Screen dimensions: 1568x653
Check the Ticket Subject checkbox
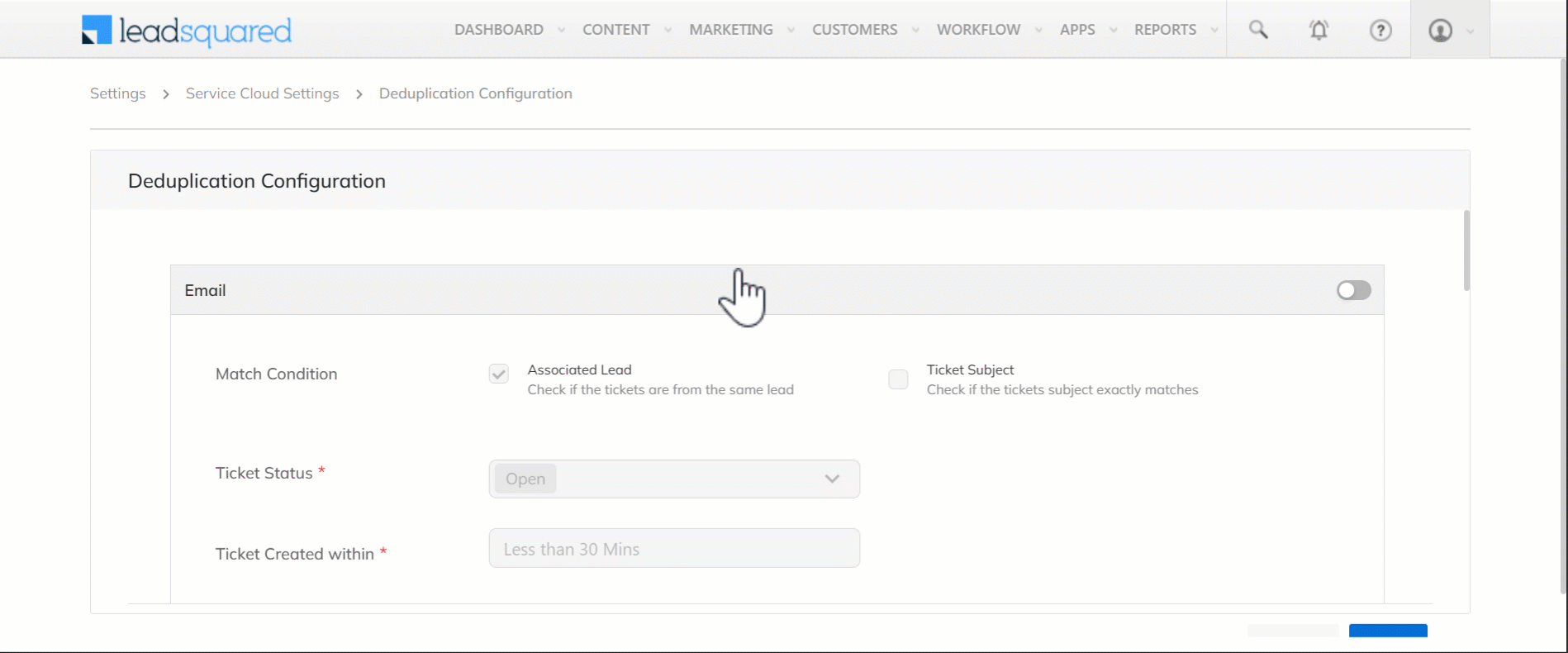898,379
